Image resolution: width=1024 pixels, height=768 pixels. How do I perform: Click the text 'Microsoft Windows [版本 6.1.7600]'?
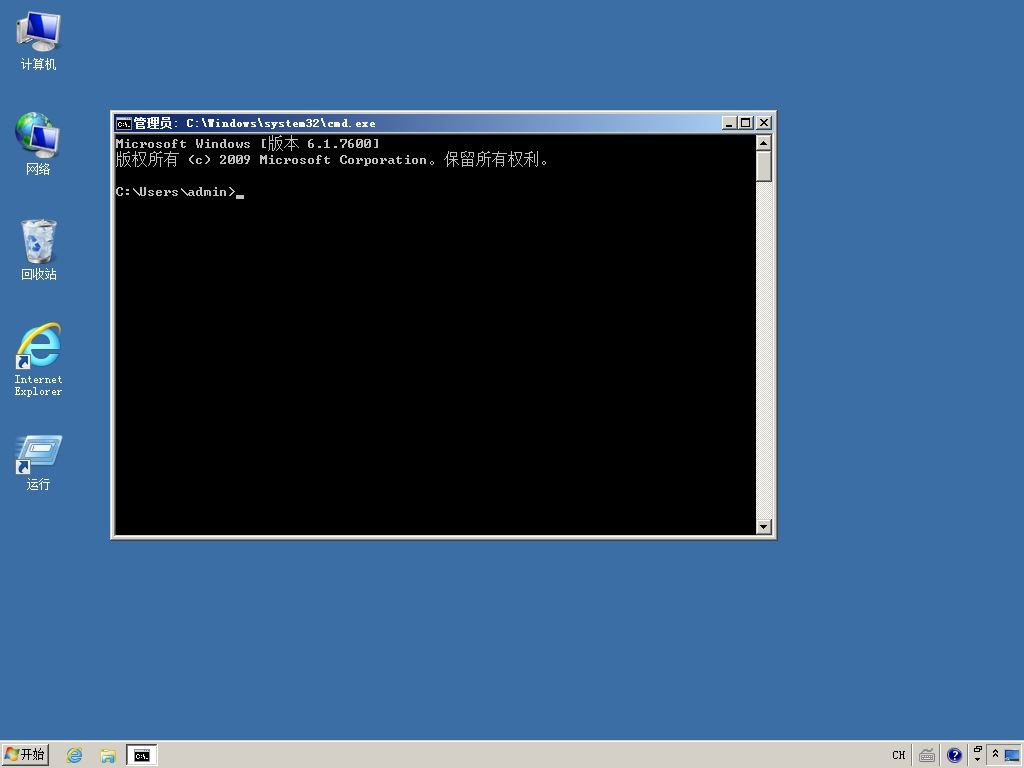pos(248,144)
